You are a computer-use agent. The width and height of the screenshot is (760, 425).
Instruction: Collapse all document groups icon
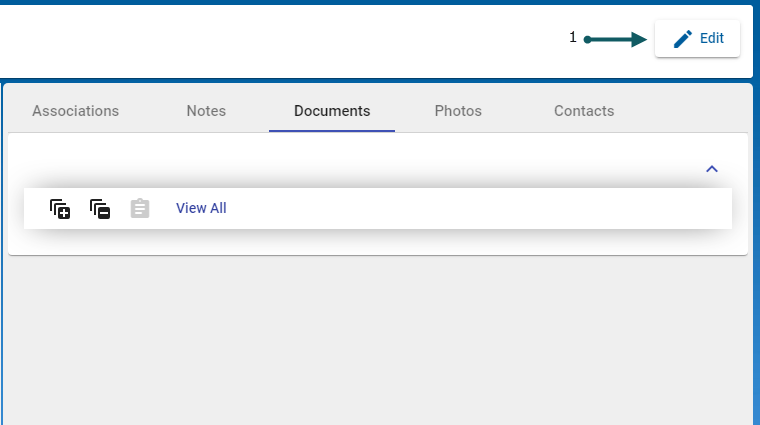pyautogui.click(x=100, y=208)
